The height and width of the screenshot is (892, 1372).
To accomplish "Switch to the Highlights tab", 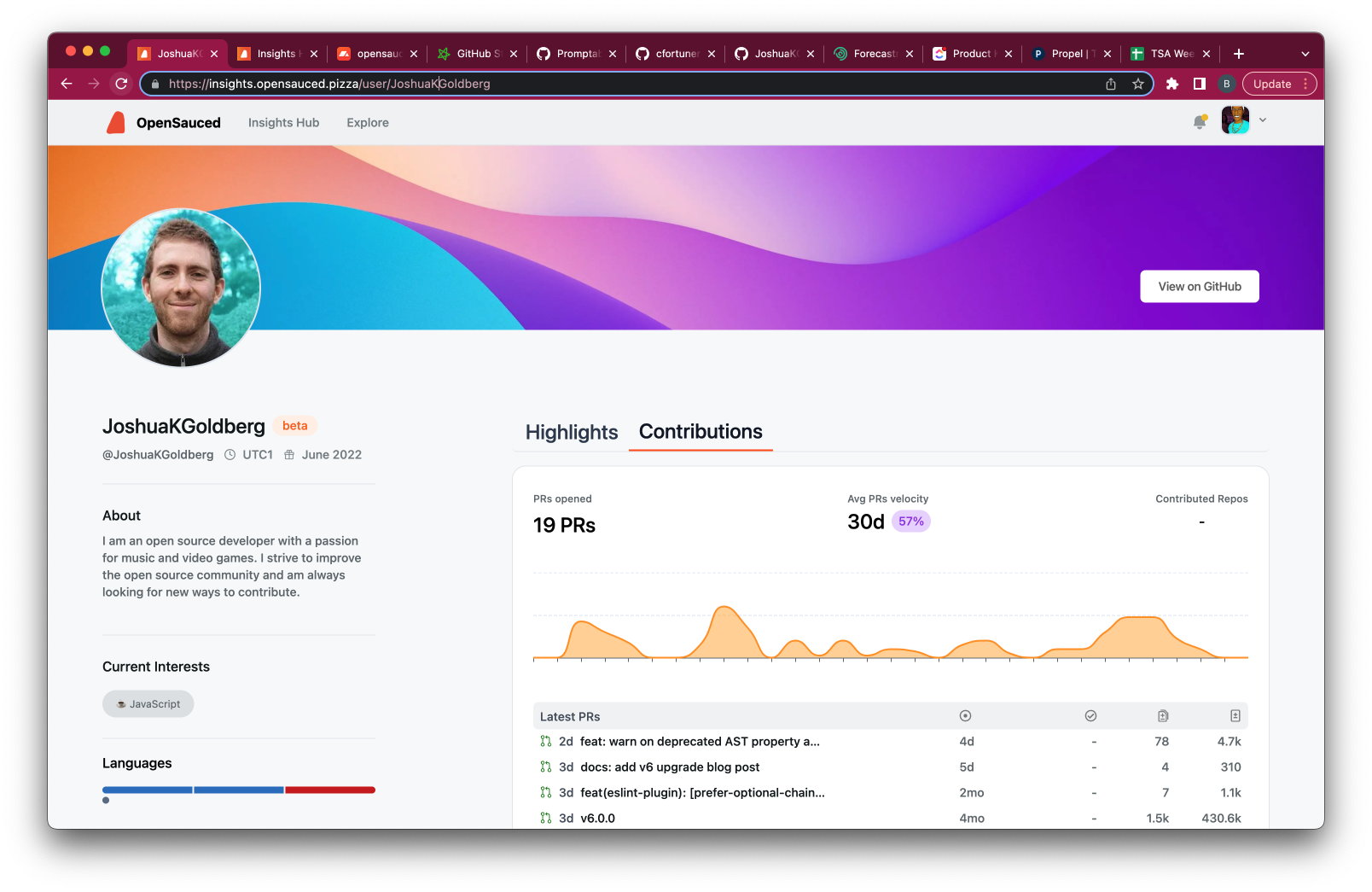I will click(x=571, y=433).
